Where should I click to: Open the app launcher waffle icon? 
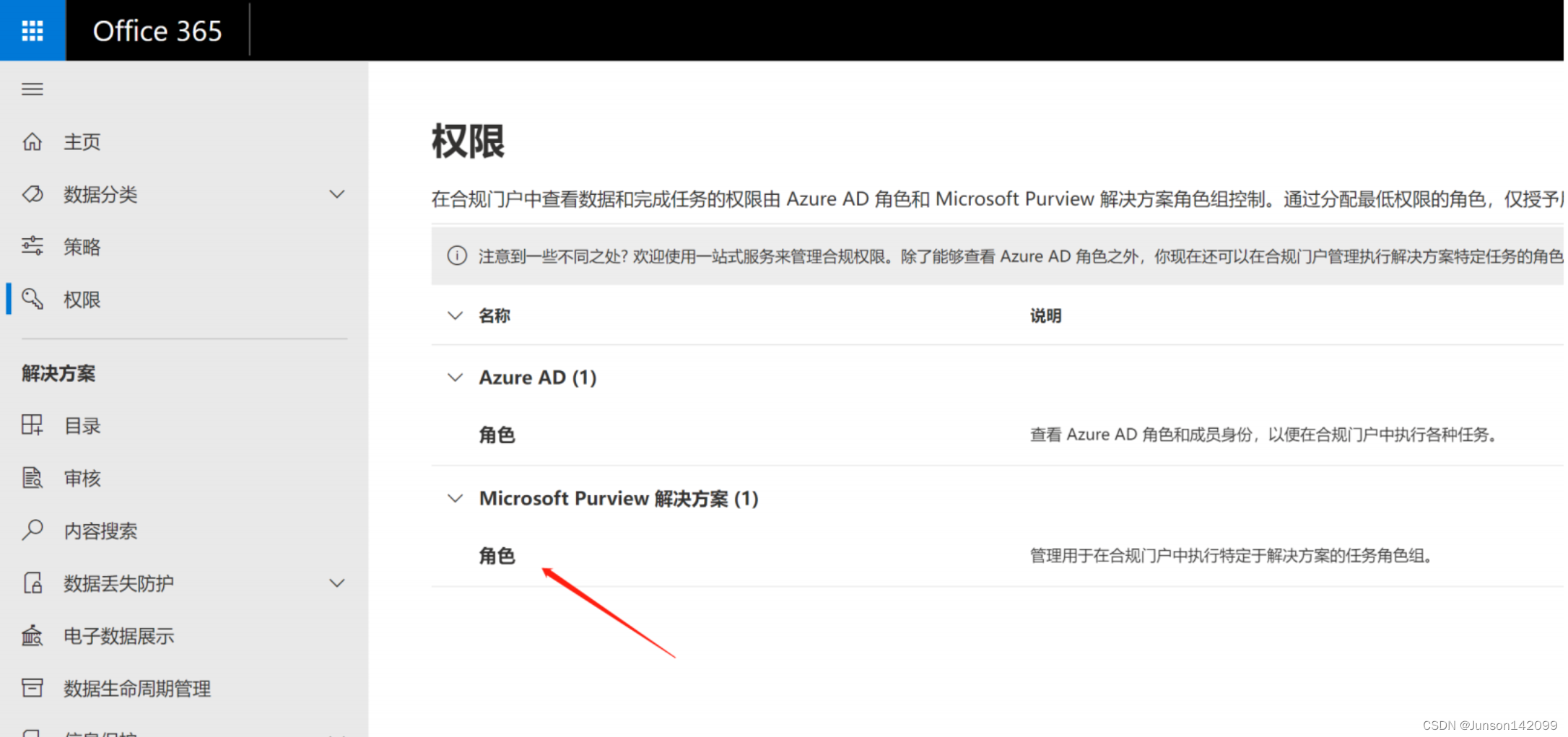(32, 30)
